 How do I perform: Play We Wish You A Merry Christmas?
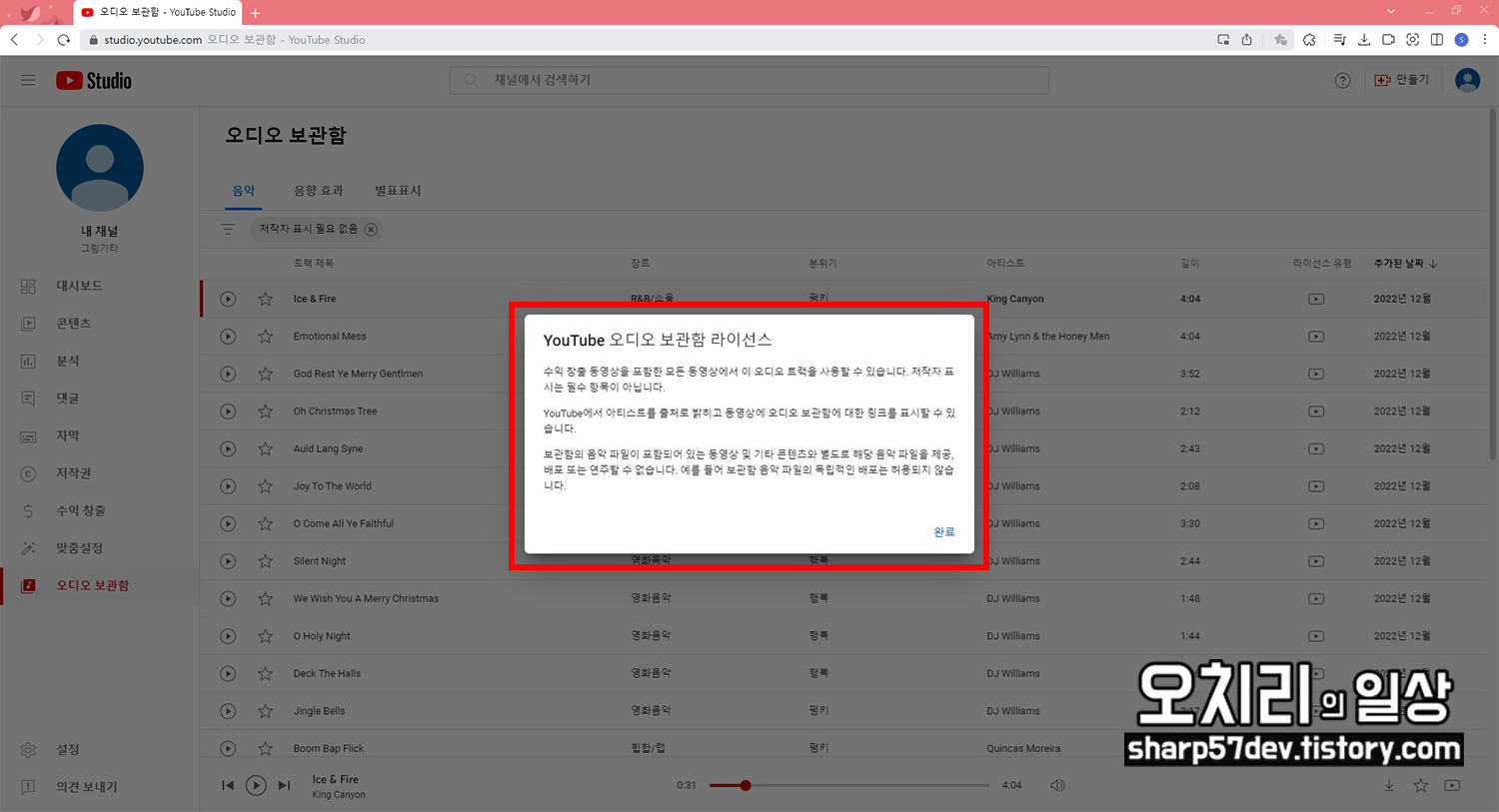[228, 598]
